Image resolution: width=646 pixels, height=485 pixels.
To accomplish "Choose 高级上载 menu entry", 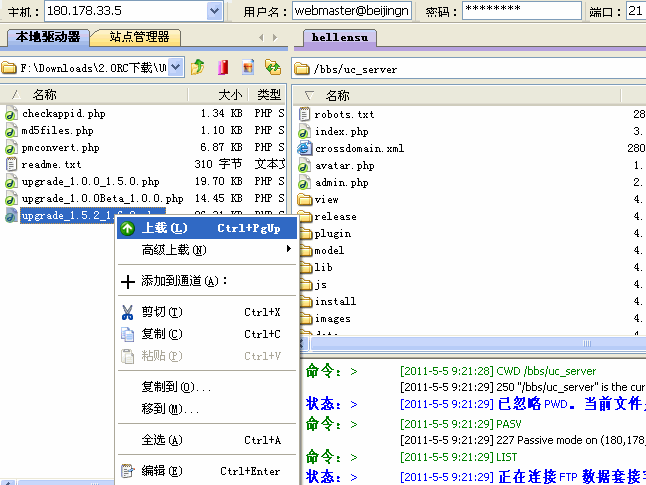I will (x=207, y=250).
